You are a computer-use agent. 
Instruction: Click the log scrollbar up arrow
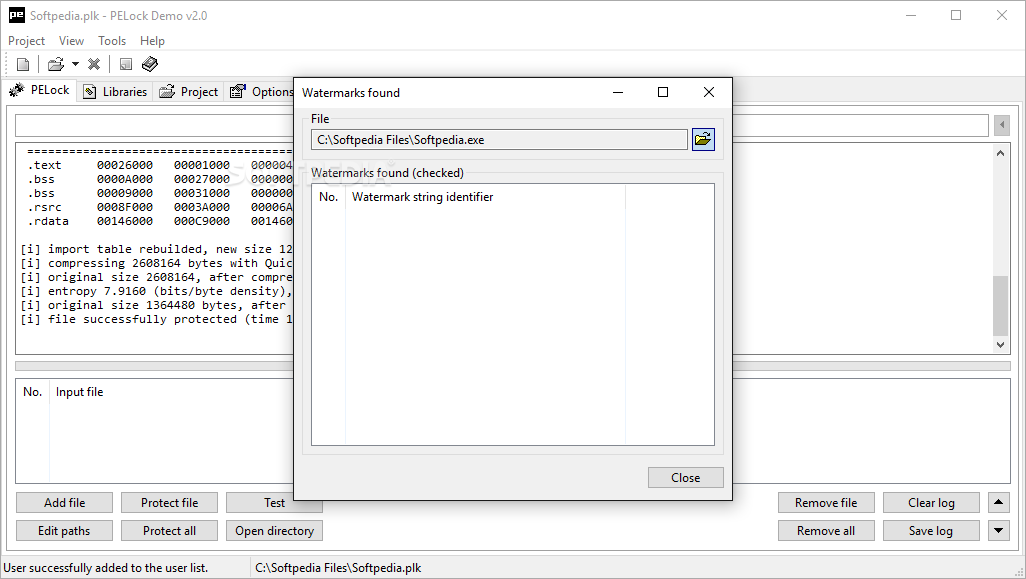pos(1000,153)
